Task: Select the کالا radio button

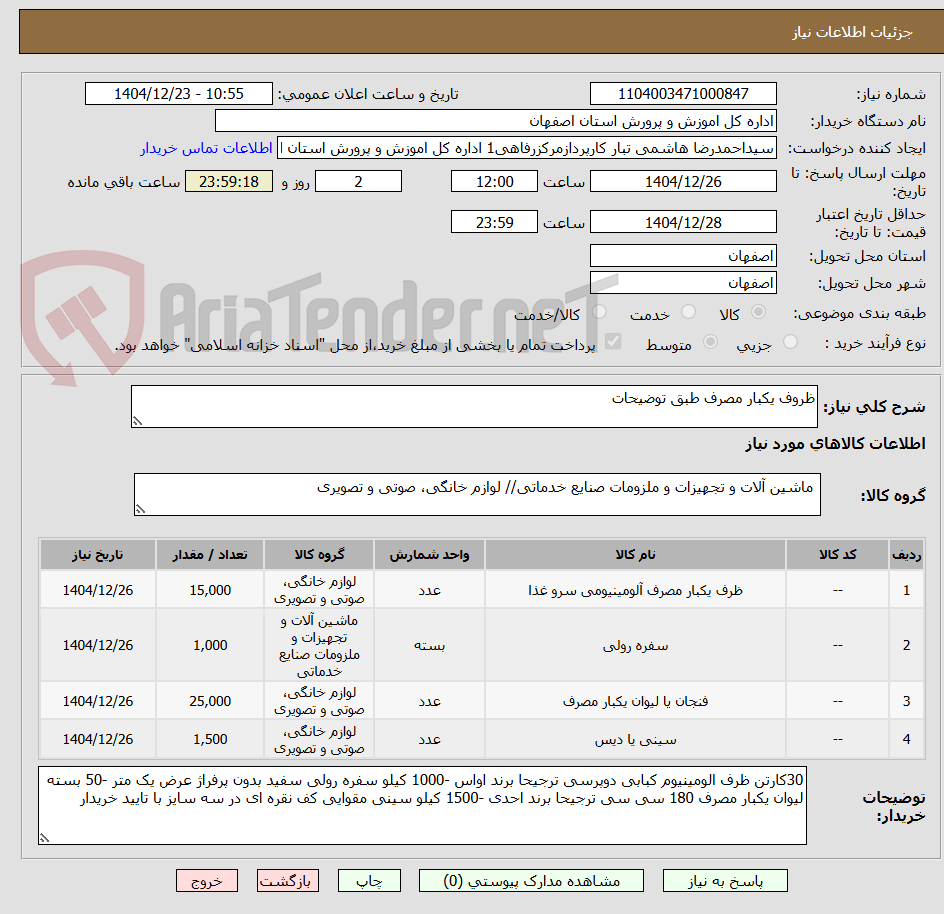Action: tap(759, 312)
